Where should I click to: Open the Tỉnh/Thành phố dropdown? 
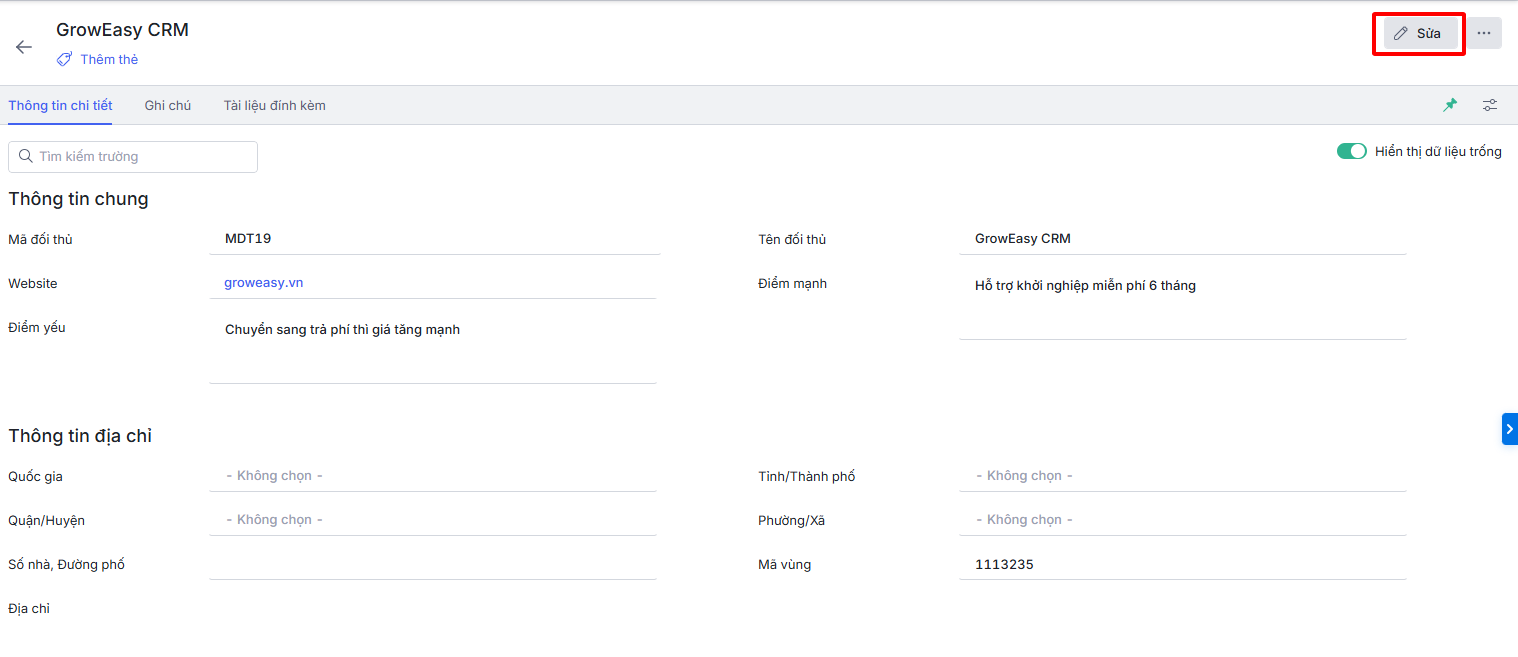point(1182,476)
